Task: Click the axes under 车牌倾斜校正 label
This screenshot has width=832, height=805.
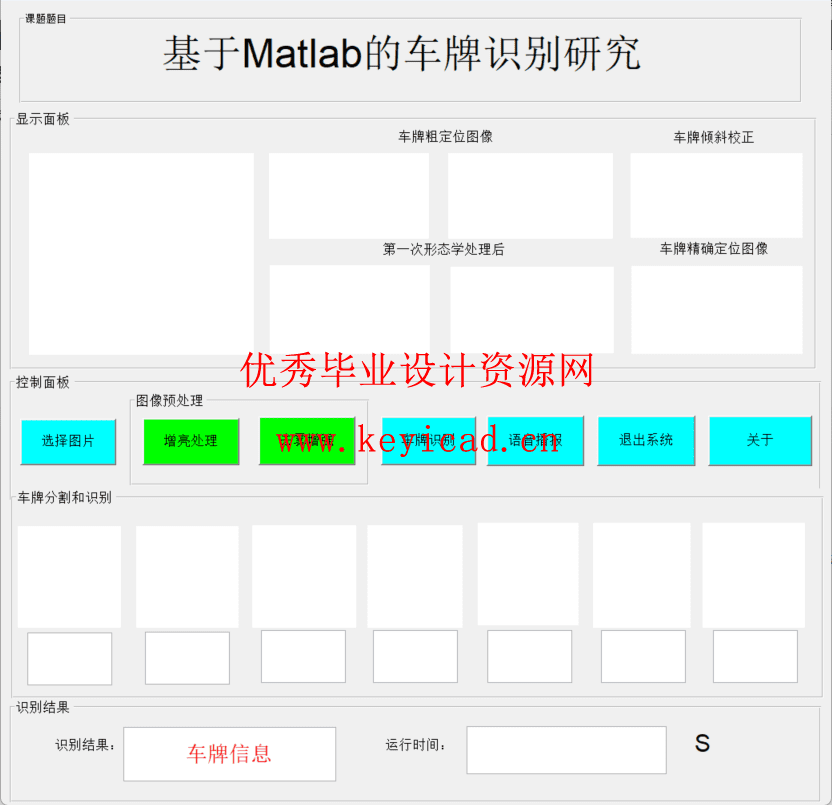Action: [x=716, y=195]
